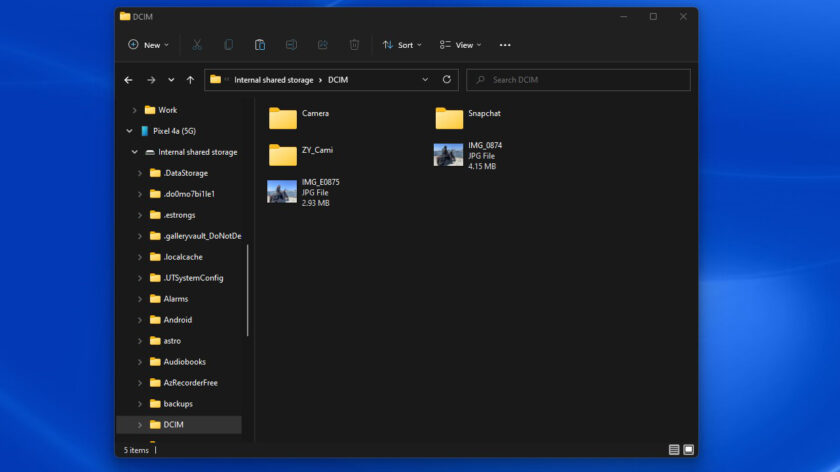Collapse the Pixel 4a (5G) tree node
The width and height of the screenshot is (840, 472).
pyautogui.click(x=129, y=131)
